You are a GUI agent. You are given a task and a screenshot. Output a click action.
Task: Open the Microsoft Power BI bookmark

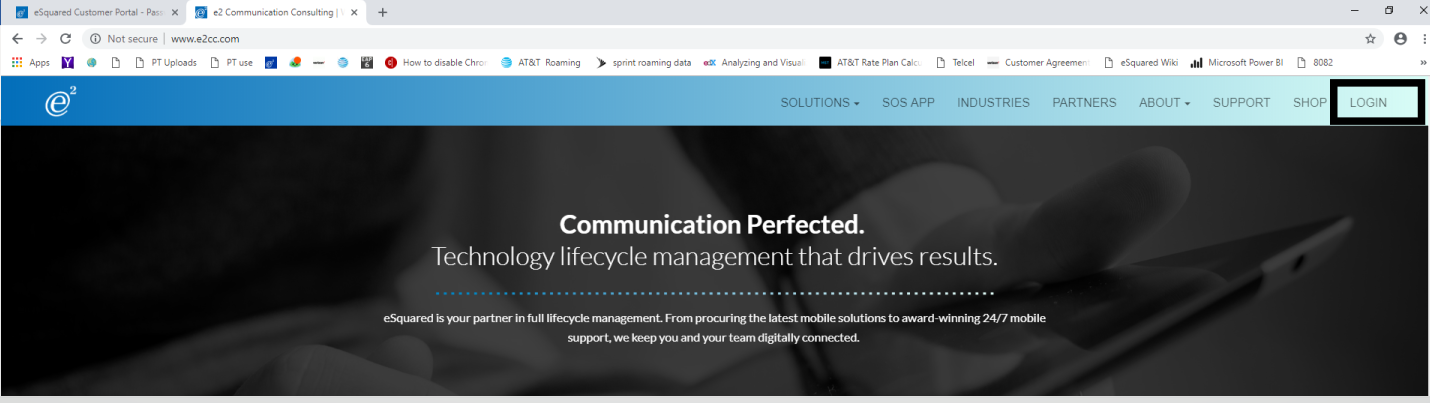[x=1237, y=62]
